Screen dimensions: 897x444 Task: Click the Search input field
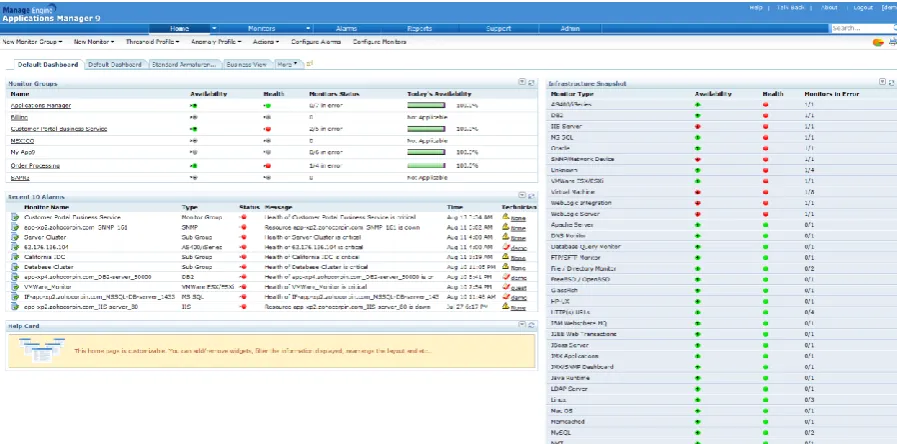pos(864,28)
